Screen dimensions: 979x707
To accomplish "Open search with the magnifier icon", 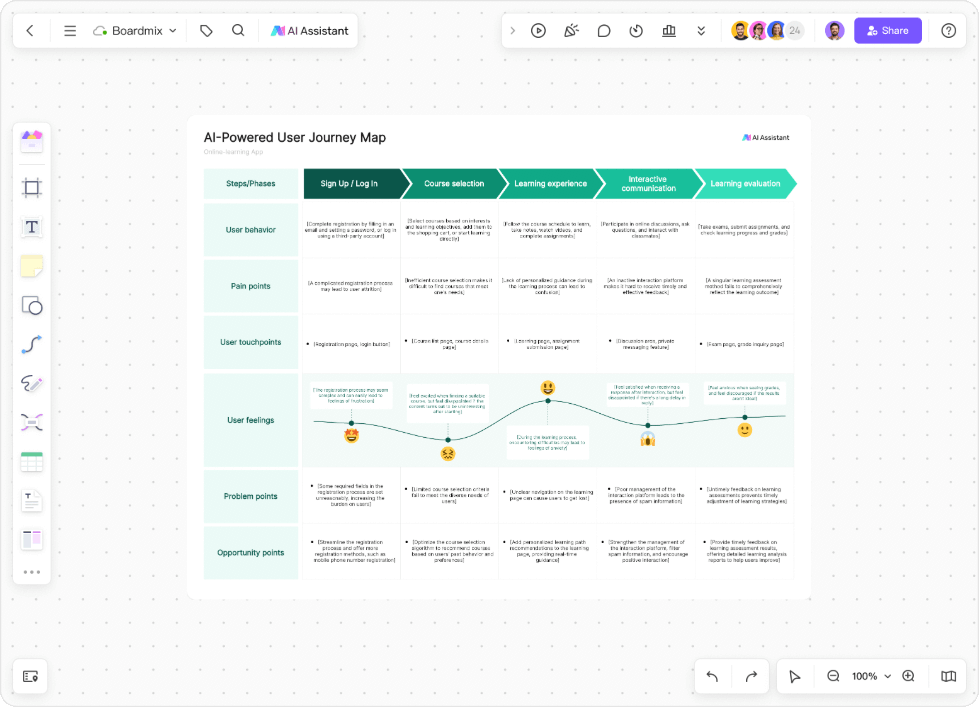I will point(238,31).
